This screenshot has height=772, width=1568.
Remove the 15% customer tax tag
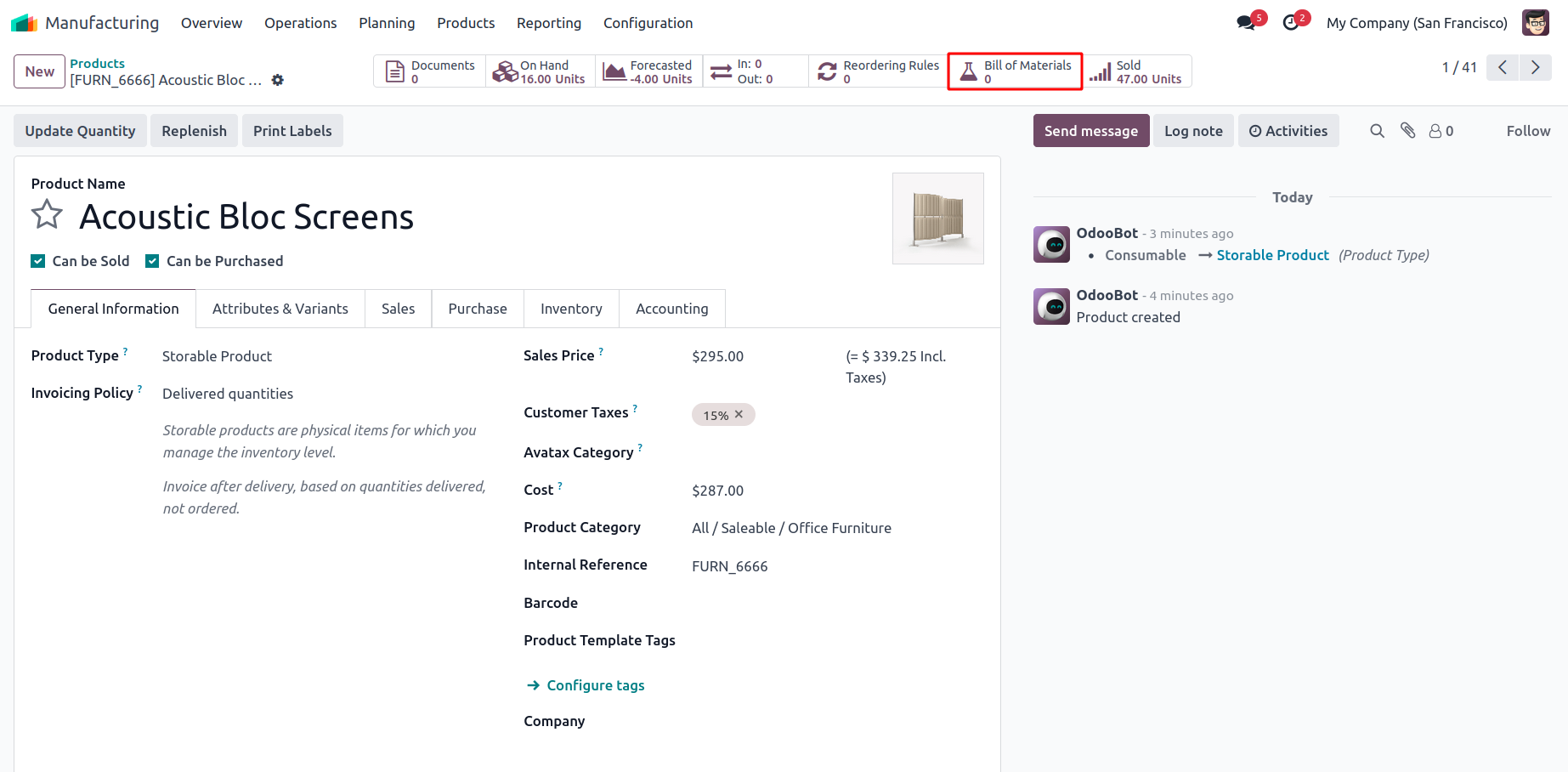click(x=739, y=415)
